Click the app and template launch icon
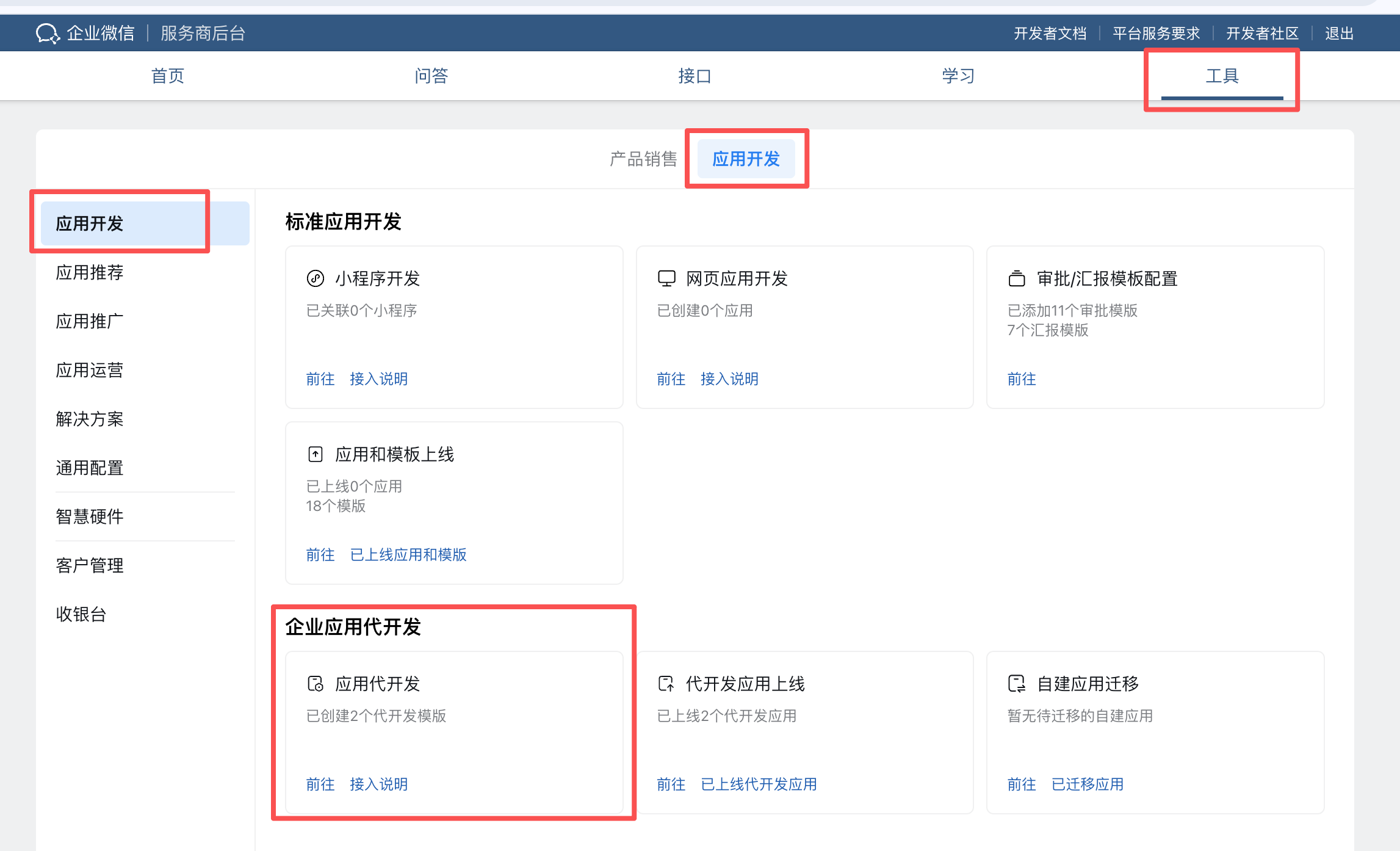Screen dimensions: 1400x851 pyautogui.click(x=315, y=454)
